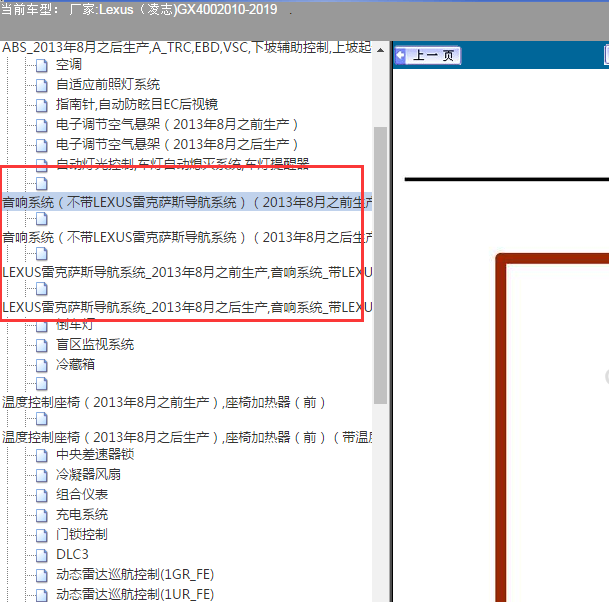Click the icon beside 电子调节空气悬架 2013年8月之前生产

point(42,125)
